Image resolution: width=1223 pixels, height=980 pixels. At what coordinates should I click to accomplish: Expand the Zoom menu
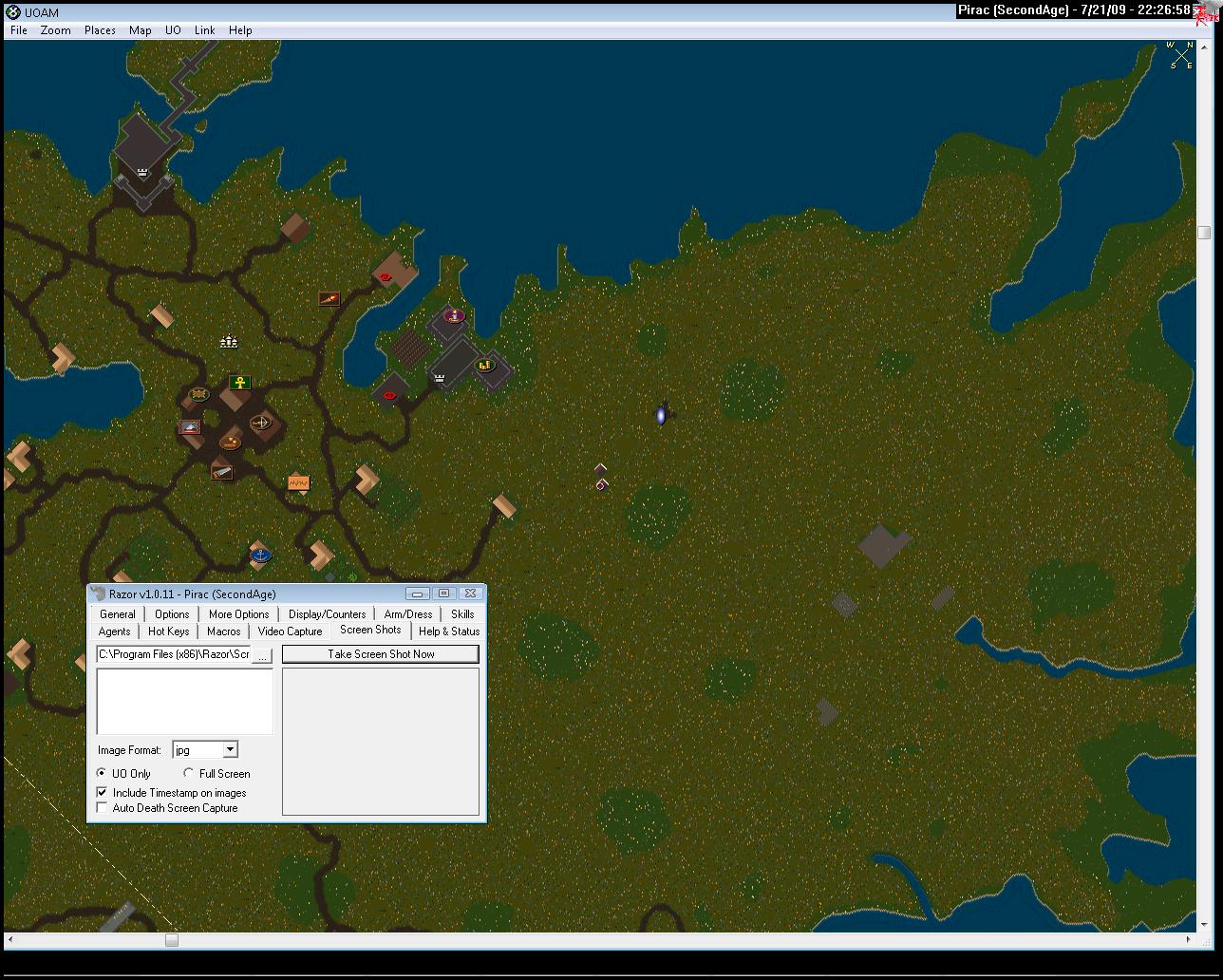(55, 30)
